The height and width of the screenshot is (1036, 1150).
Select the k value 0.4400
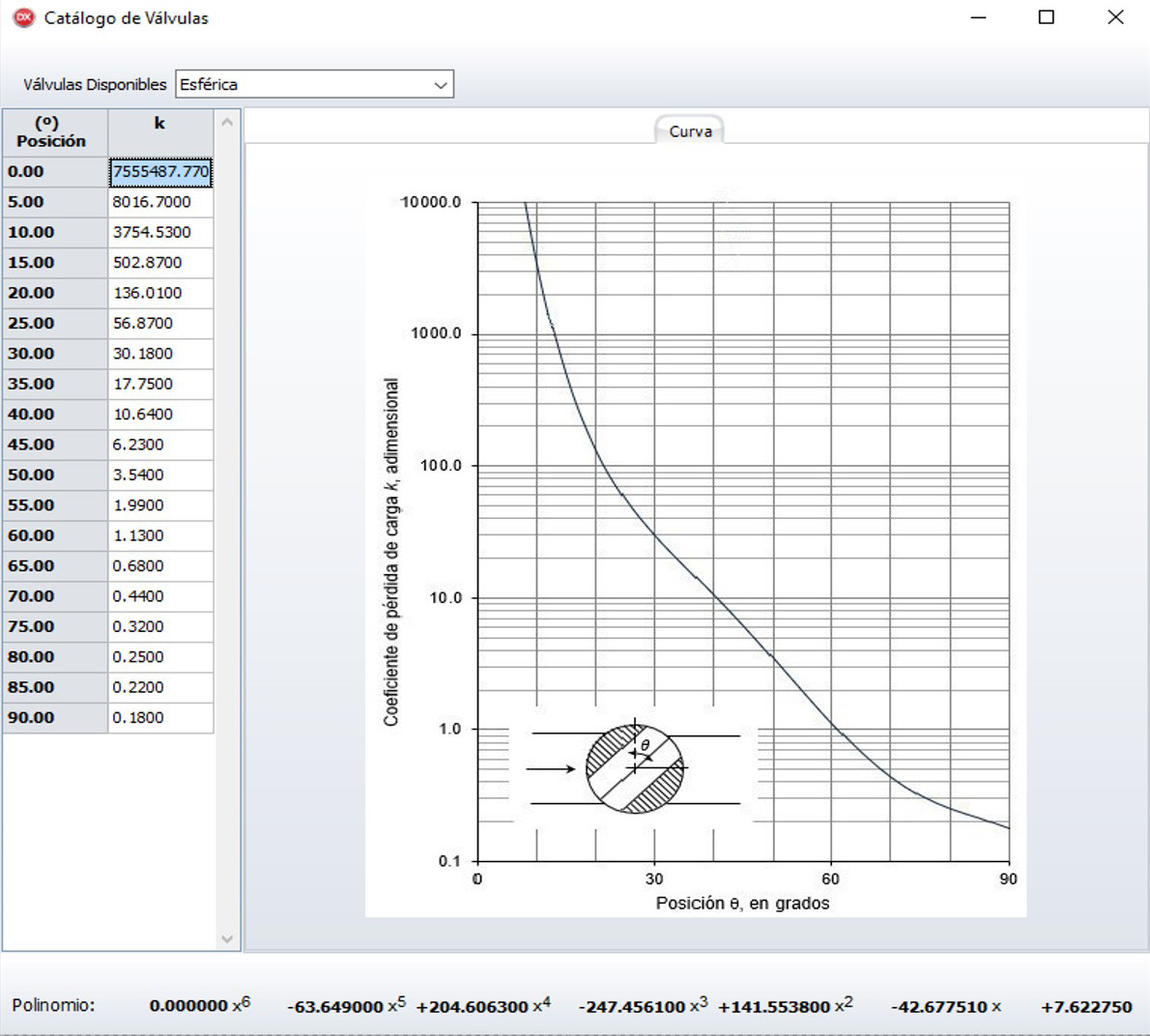[x=160, y=597]
